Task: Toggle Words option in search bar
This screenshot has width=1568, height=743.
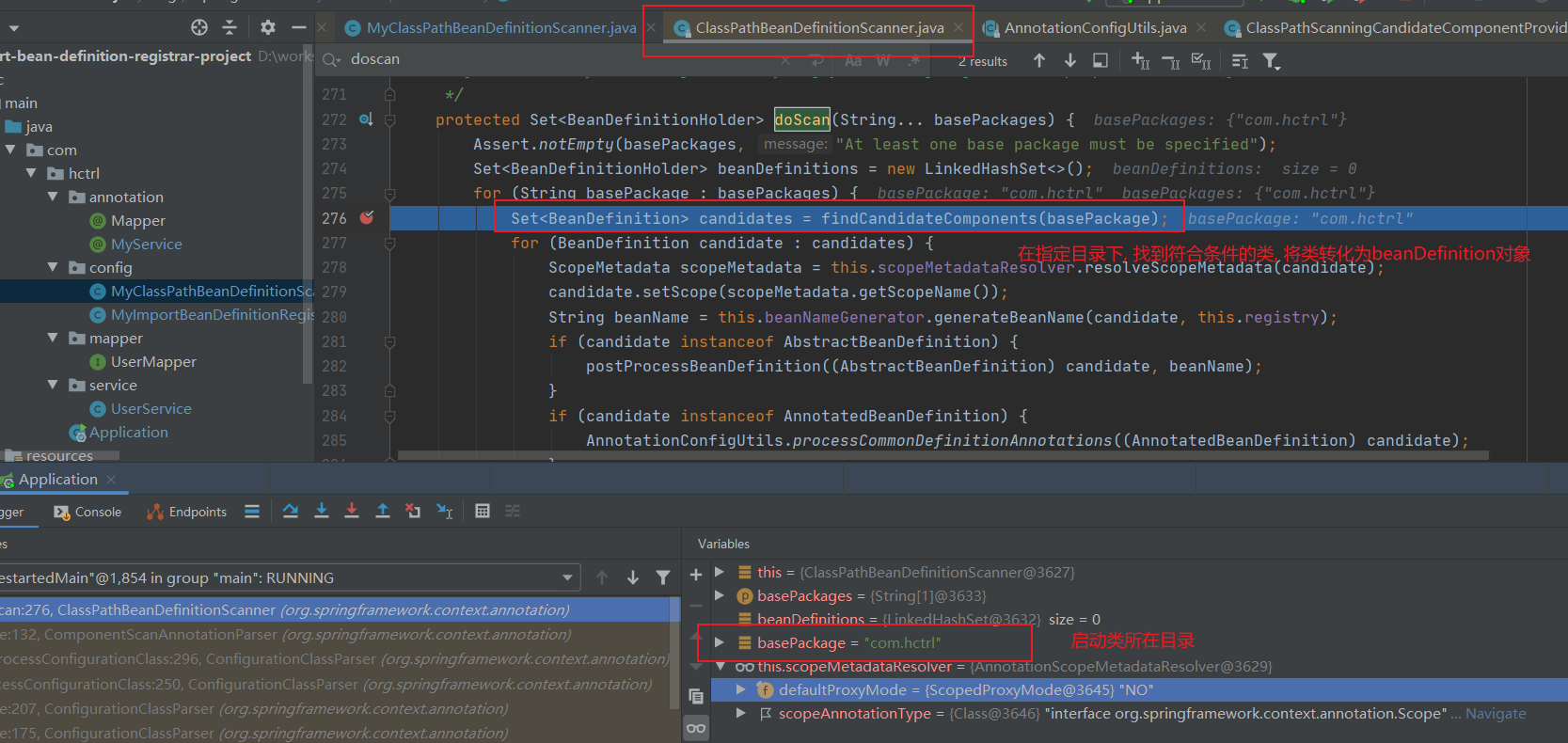Action: pos(883,60)
